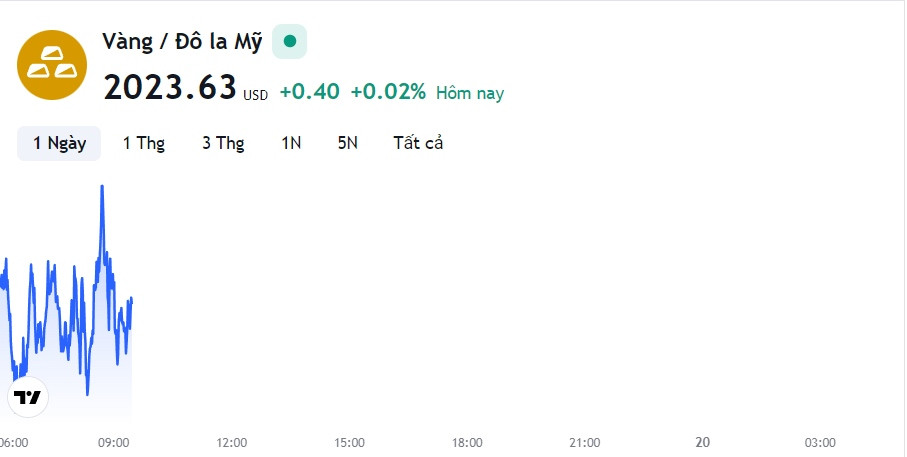This screenshot has height=457, width=907.
Task: Select the 1 Ngày time range tab
Action: point(59,143)
